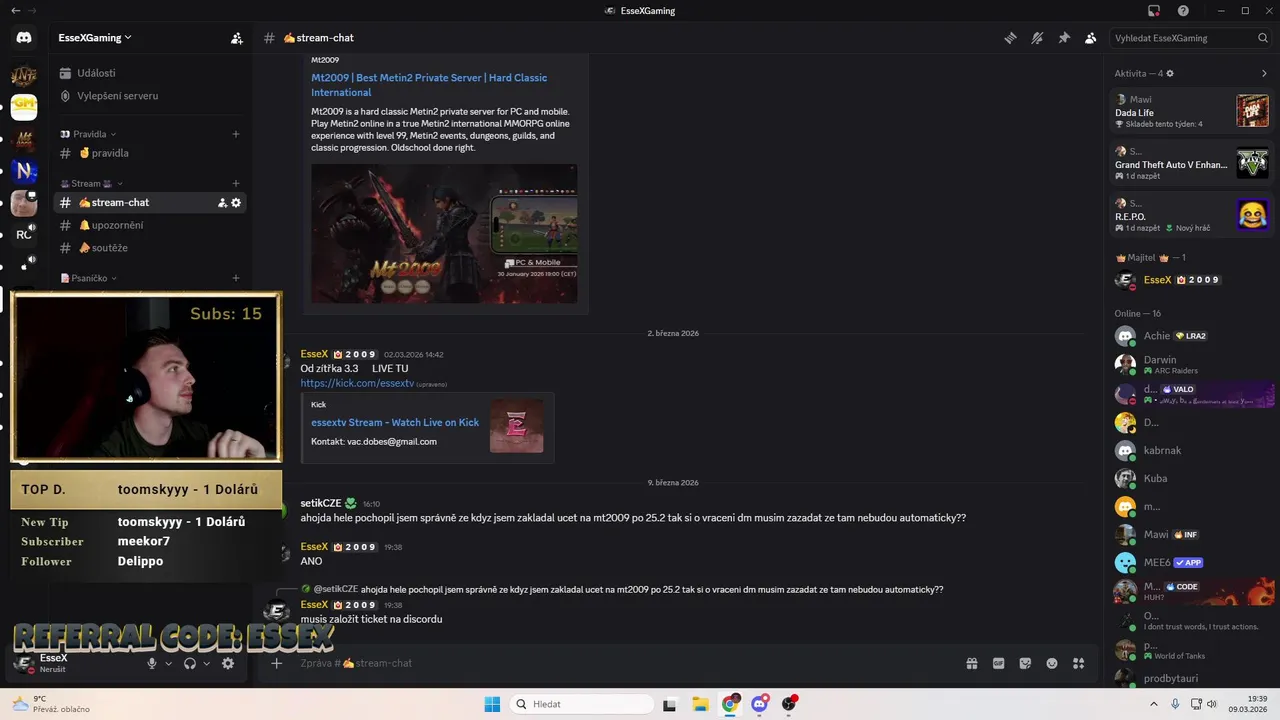Screen dimensions: 1280x720
Task: Open member Achie in member list
Action: (x=1192, y=336)
